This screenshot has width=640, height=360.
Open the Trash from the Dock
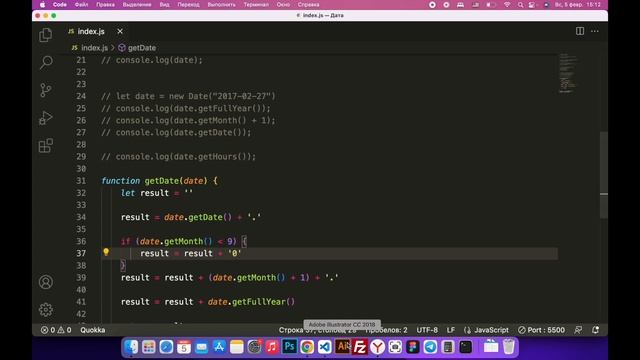tap(509, 347)
